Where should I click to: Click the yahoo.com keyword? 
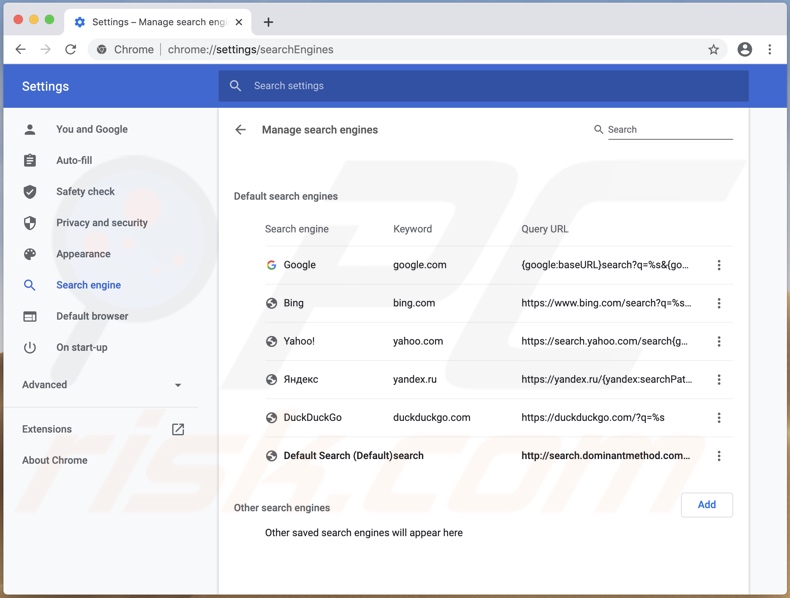tap(418, 342)
